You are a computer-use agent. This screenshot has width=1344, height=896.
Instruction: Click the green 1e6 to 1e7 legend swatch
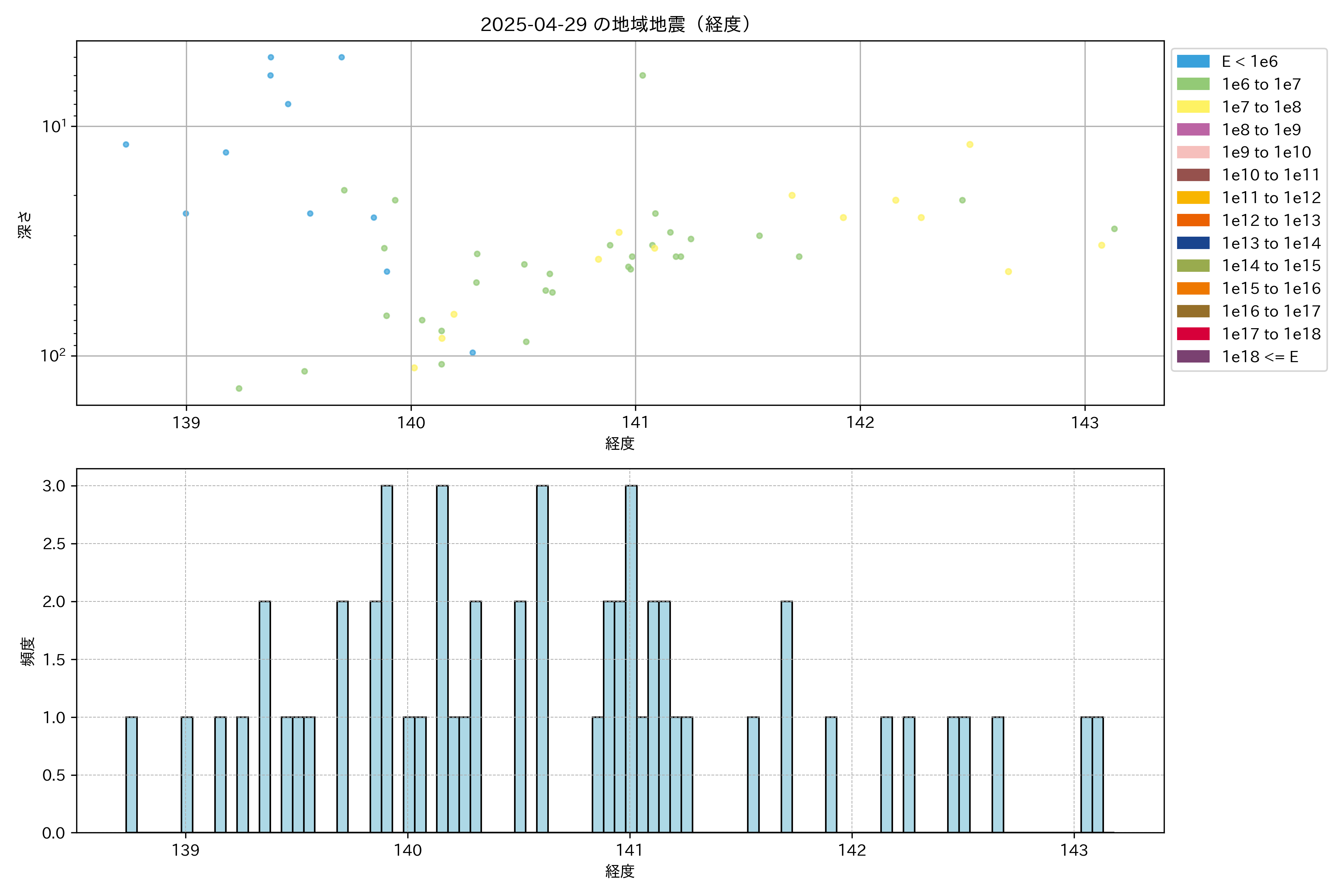(1192, 85)
